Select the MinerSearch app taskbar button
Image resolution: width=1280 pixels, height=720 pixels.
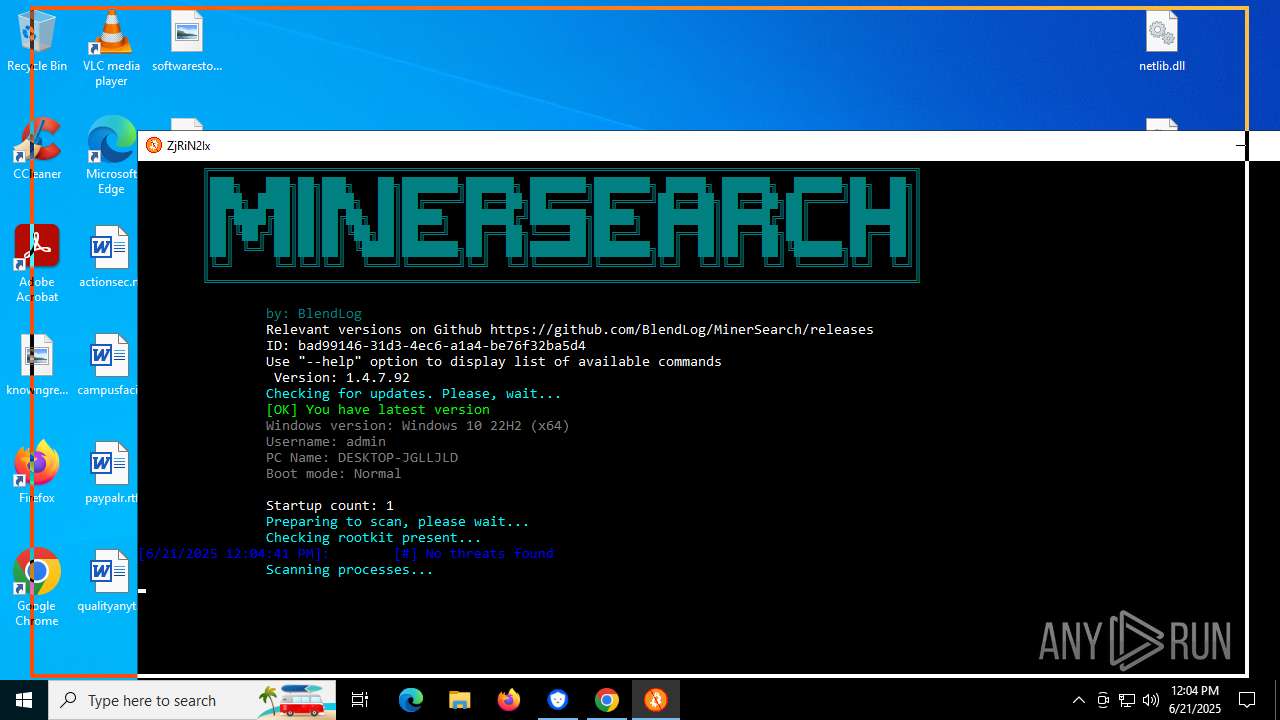coord(656,700)
